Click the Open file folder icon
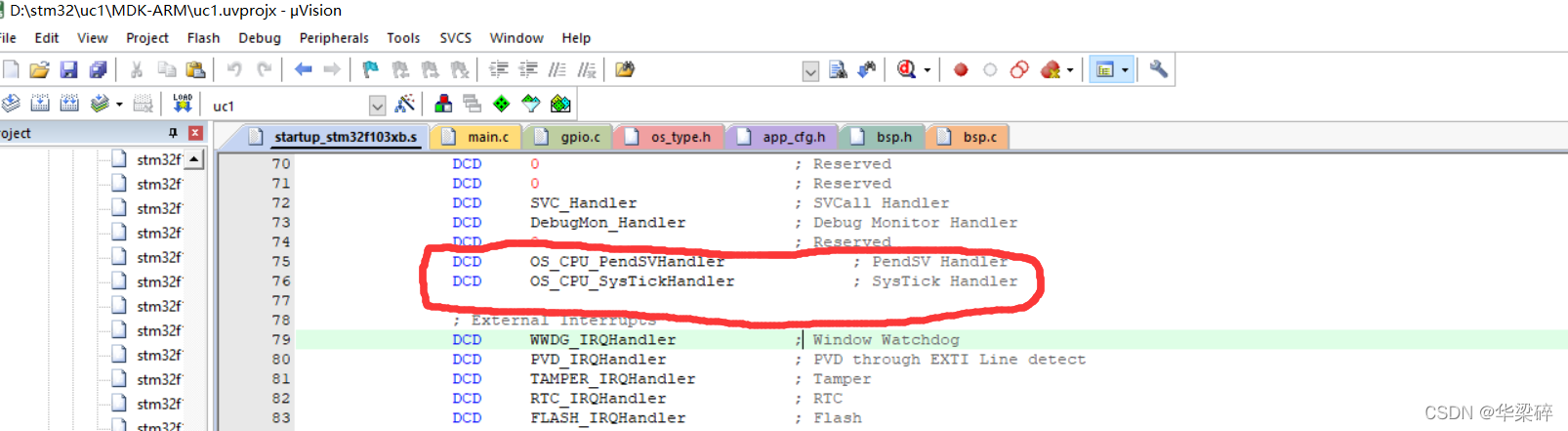Viewport: 1568px width, 431px height. click(39, 69)
